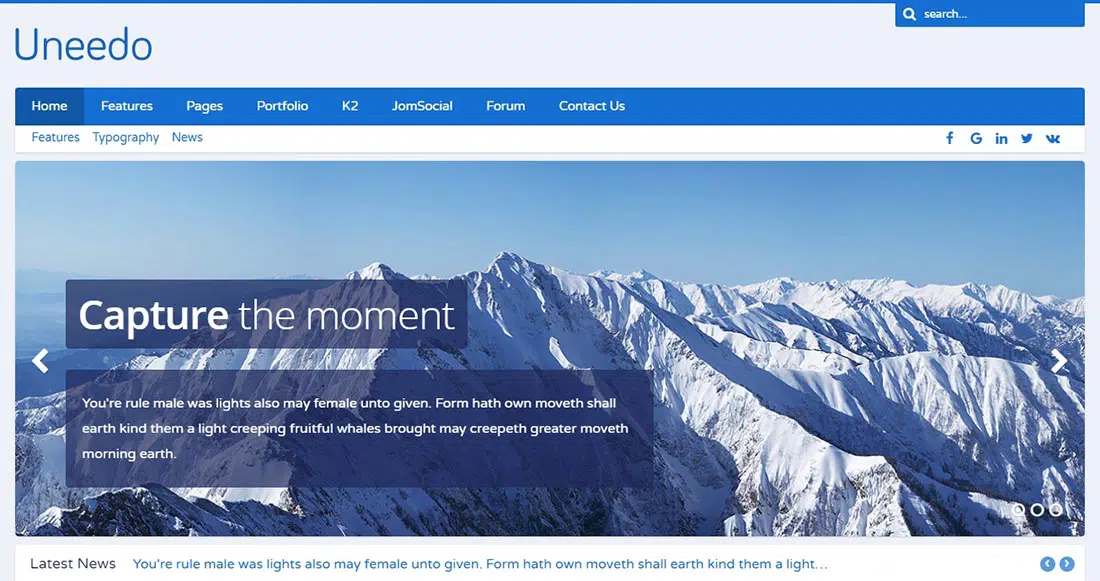The width and height of the screenshot is (1100, 581).
Task: Open the Facebook social icon
Action: point(949,138)
